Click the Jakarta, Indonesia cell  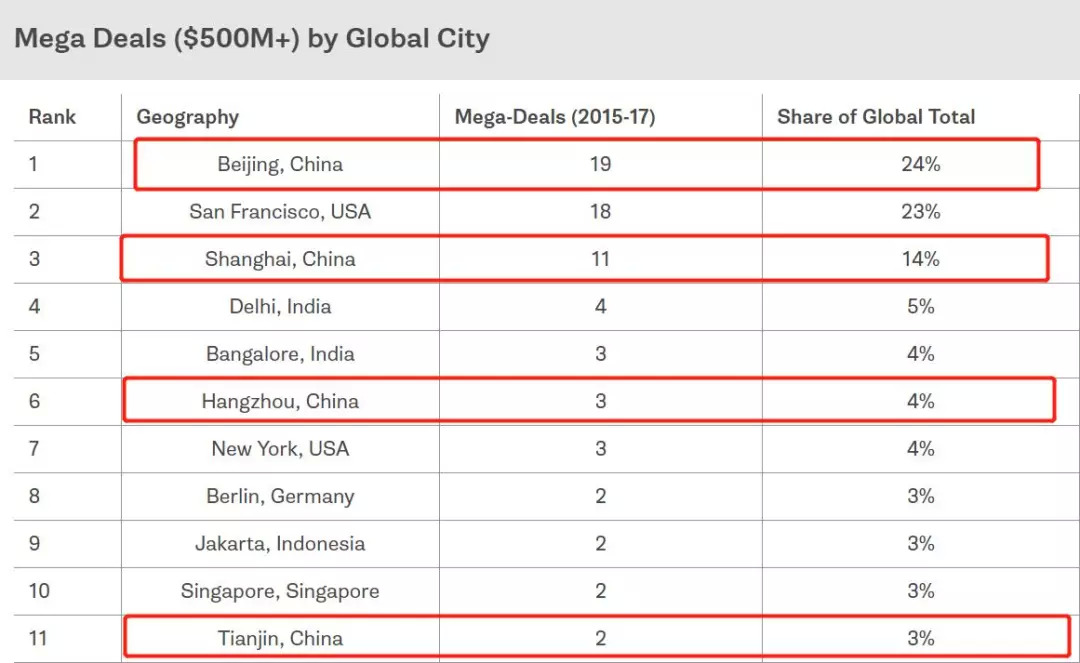[x=280, y=544]
